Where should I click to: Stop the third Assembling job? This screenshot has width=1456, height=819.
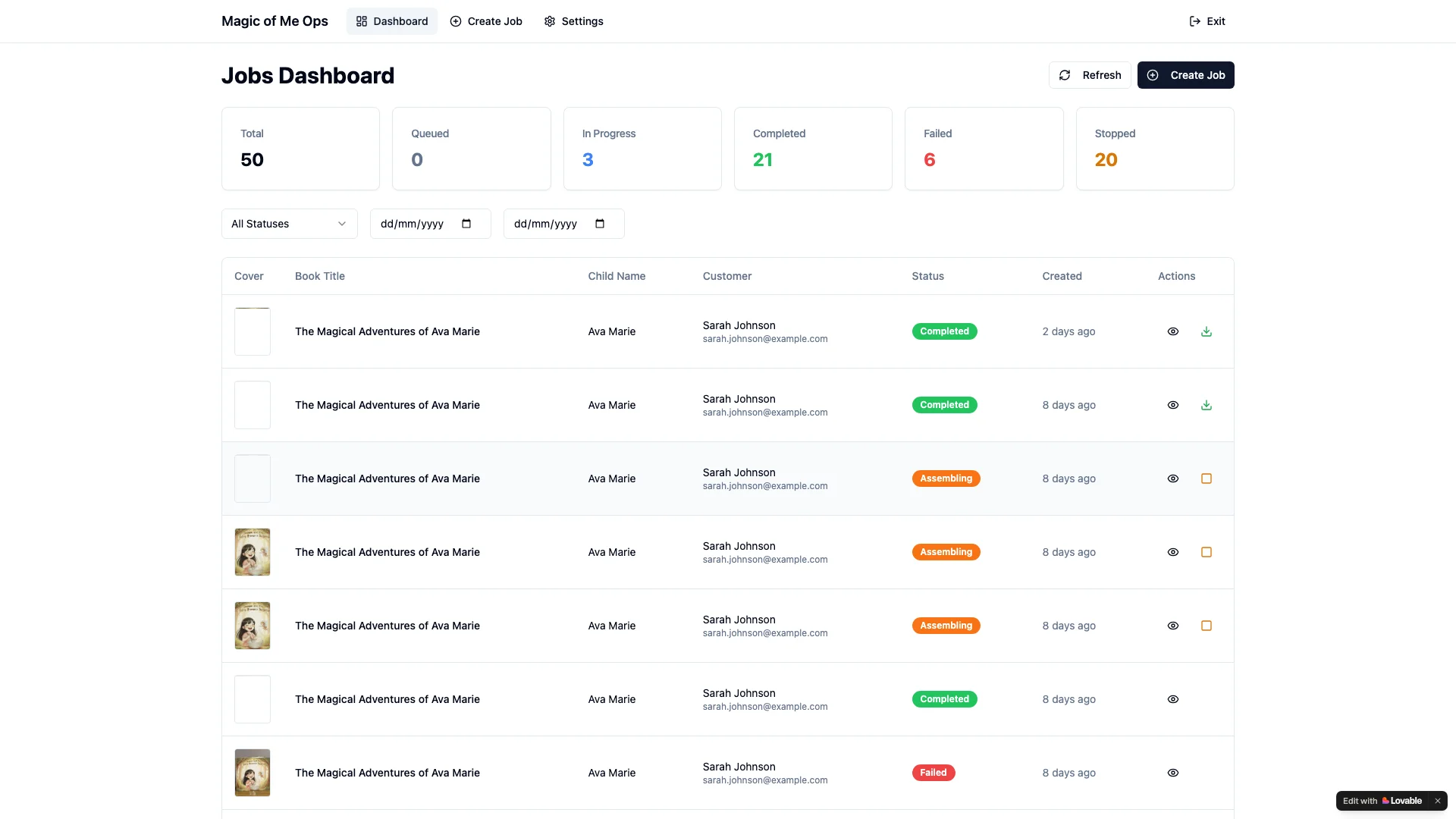click(1206, 626)
